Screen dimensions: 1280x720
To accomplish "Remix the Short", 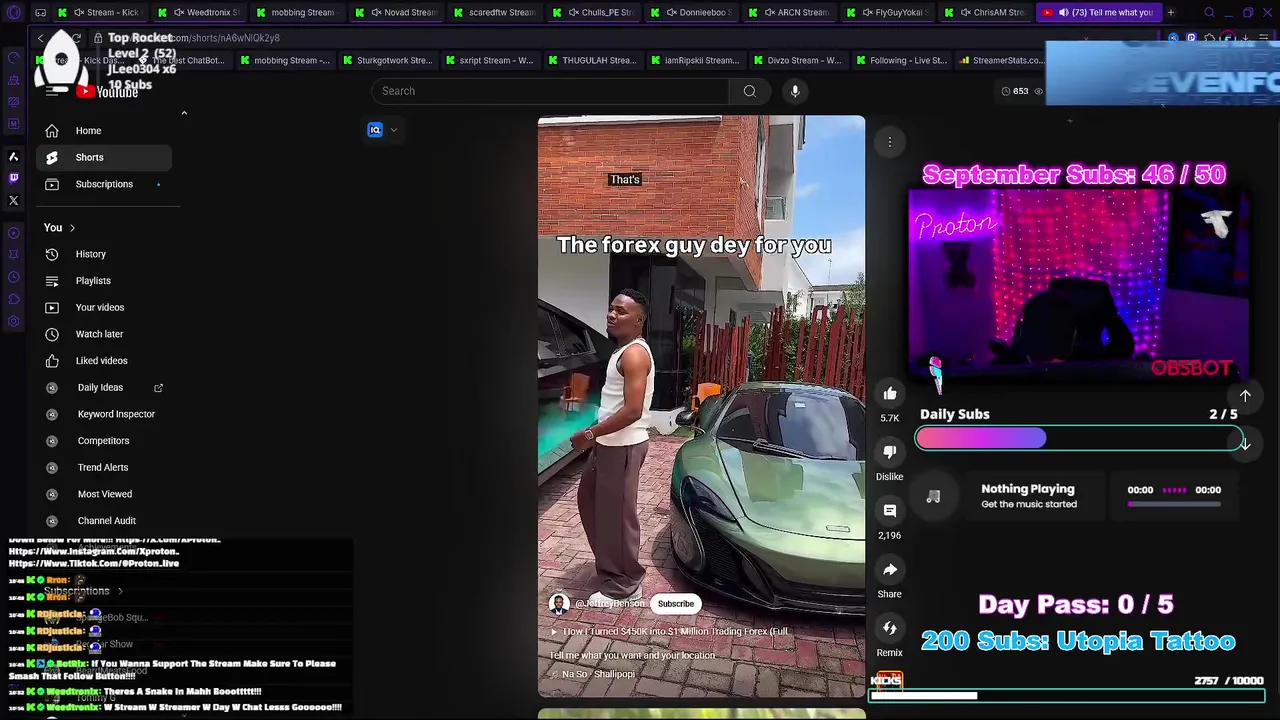I will [890, 628].
